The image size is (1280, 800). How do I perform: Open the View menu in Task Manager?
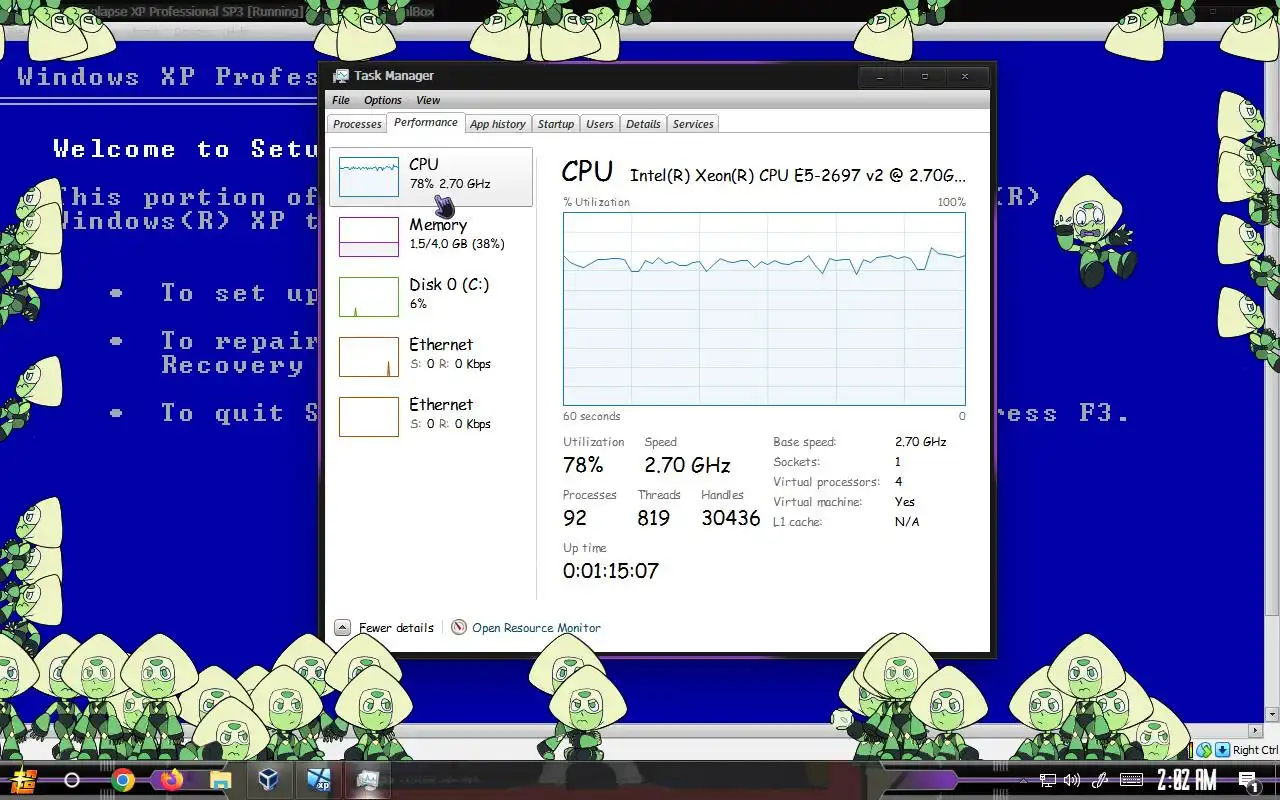coord(428,100)
